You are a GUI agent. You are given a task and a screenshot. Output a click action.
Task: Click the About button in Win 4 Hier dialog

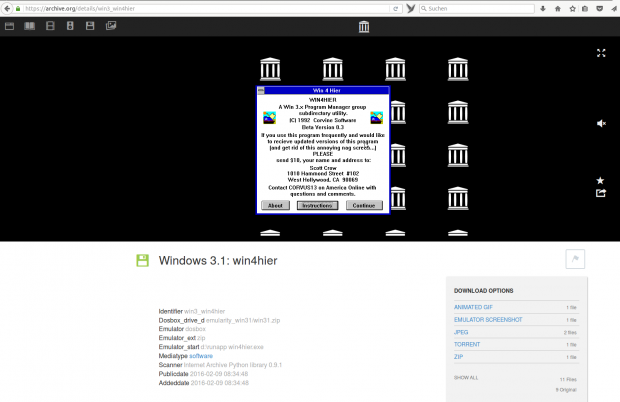coord(275,206)
